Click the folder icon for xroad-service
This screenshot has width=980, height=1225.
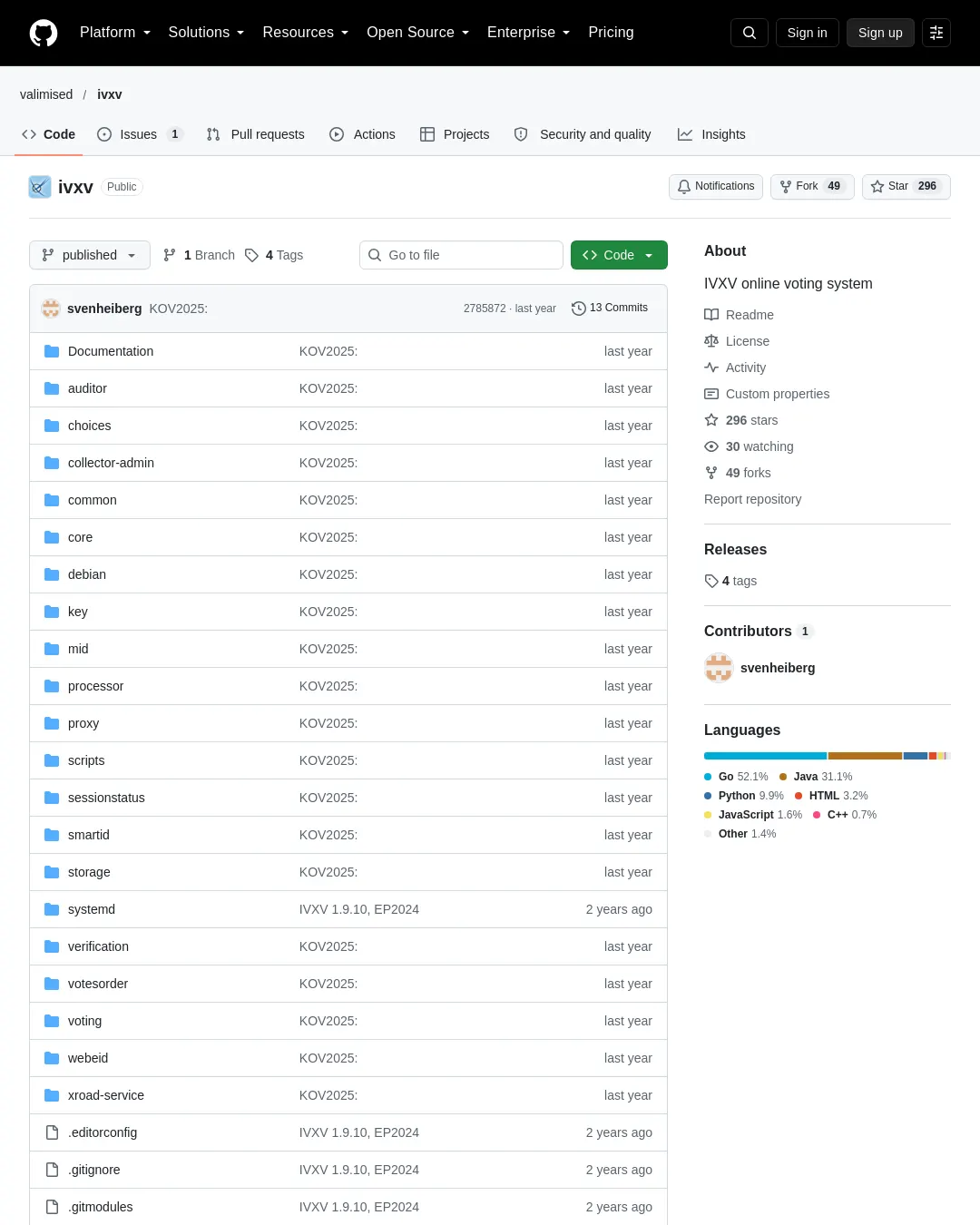(x=52, y=1095)
